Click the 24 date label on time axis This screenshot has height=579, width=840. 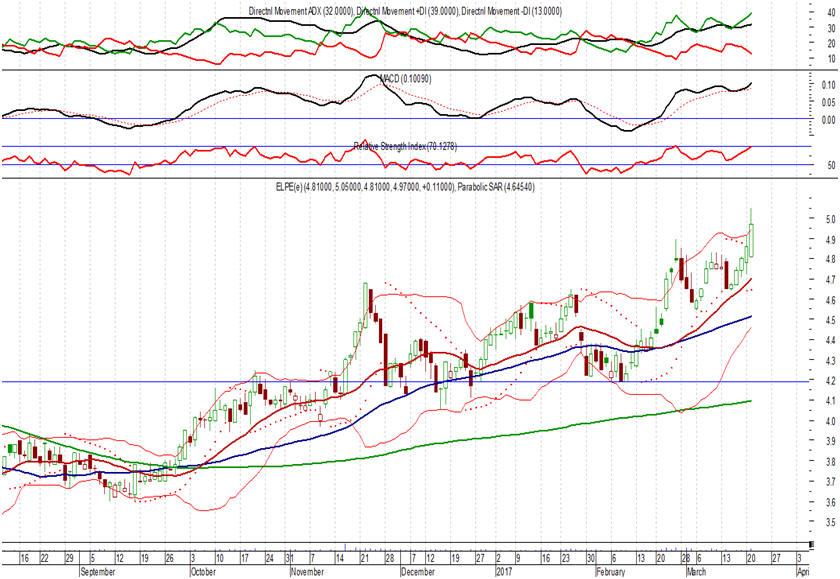click(x=270, y=559)
